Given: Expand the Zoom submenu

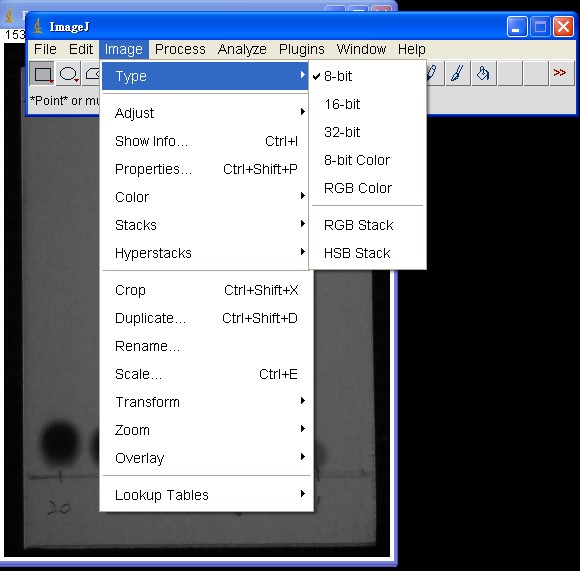Looking at the screenshot, I should [x=206, y=430].
